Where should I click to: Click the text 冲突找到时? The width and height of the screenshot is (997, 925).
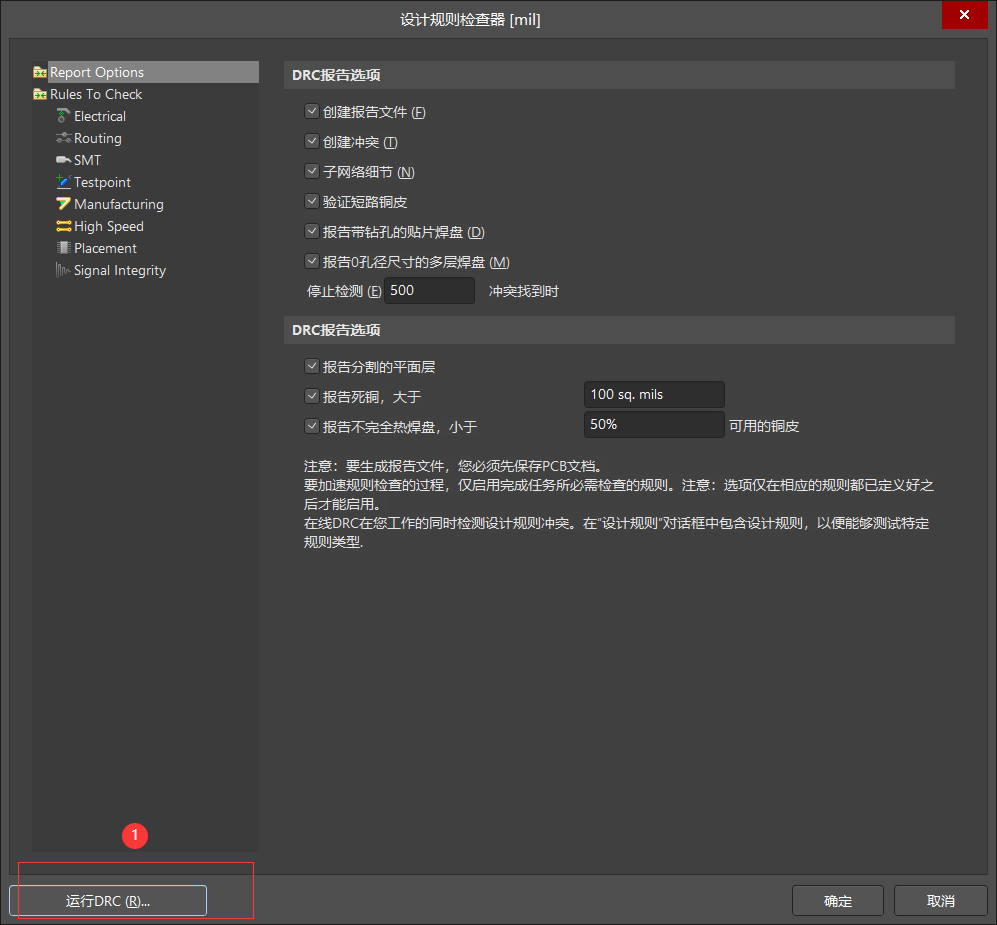pyautogui.click(x=523, y=291)
